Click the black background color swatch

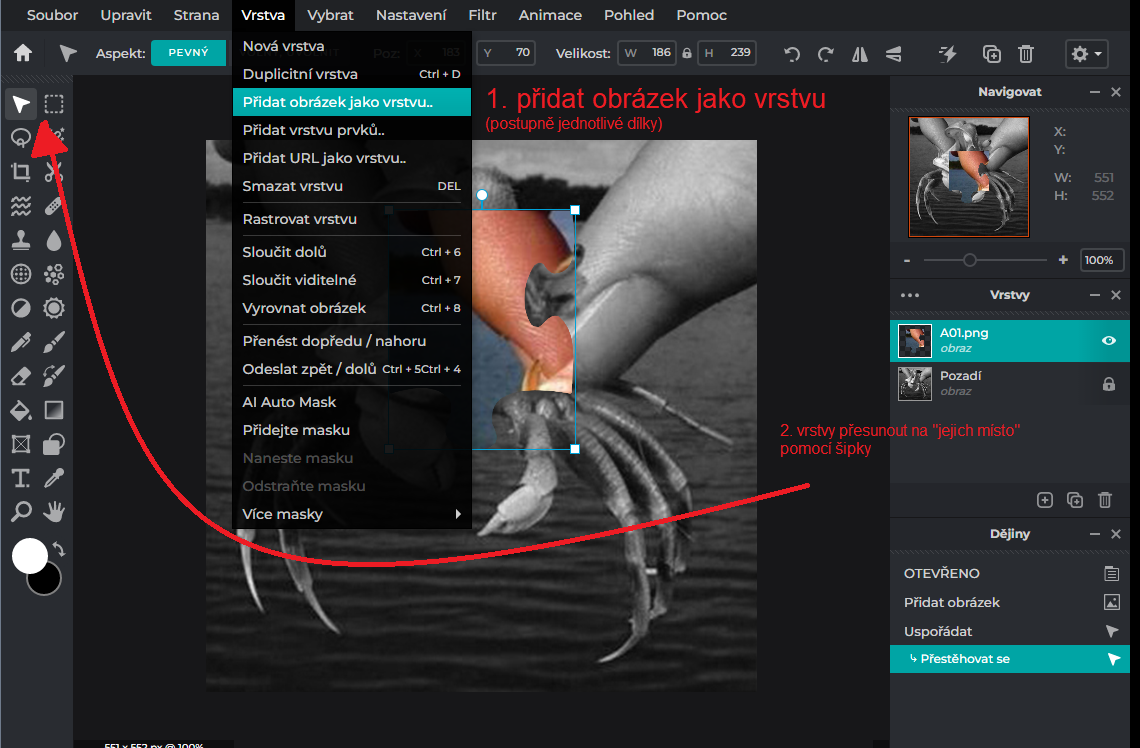[48, 583]
